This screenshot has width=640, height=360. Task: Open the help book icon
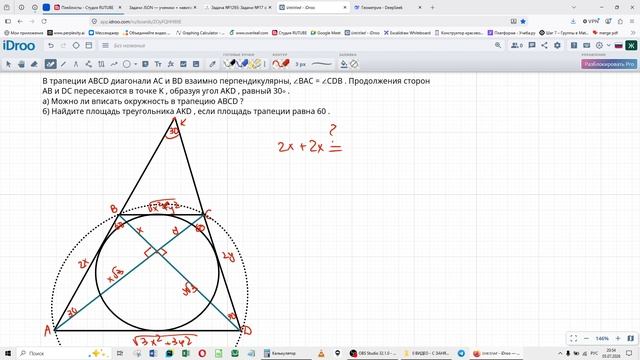point(574,45)
